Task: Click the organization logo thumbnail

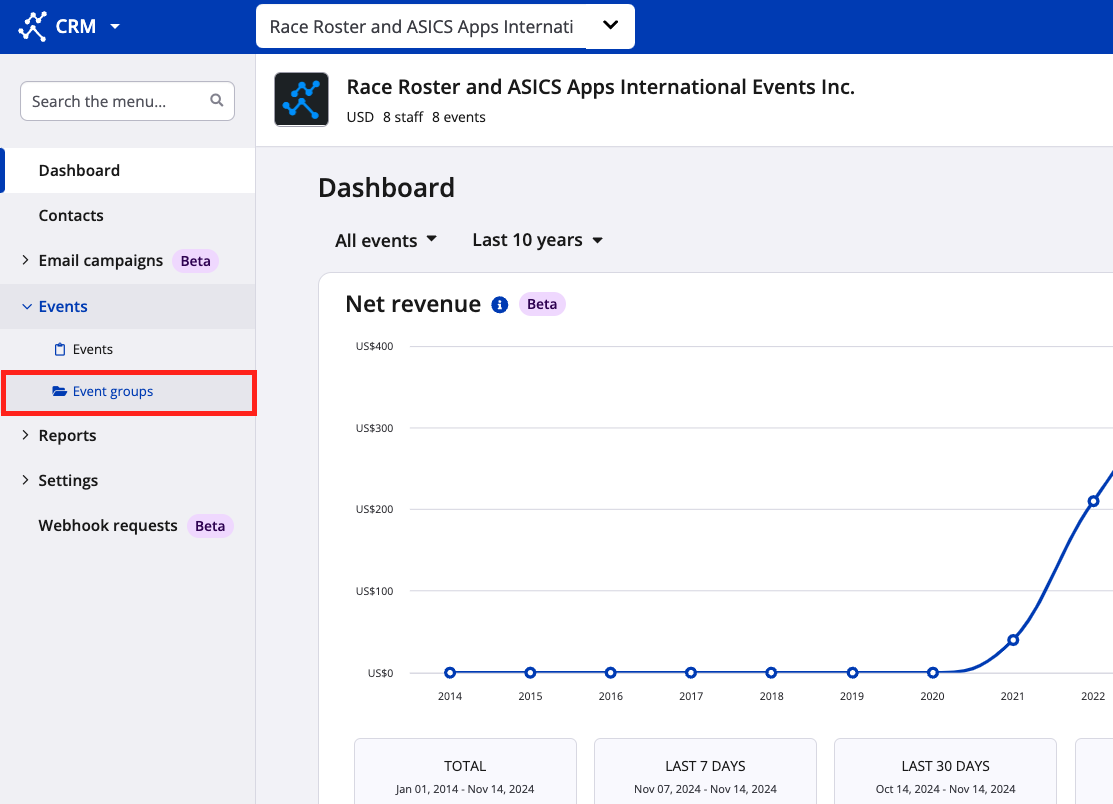Action: [x=301, y=100]
